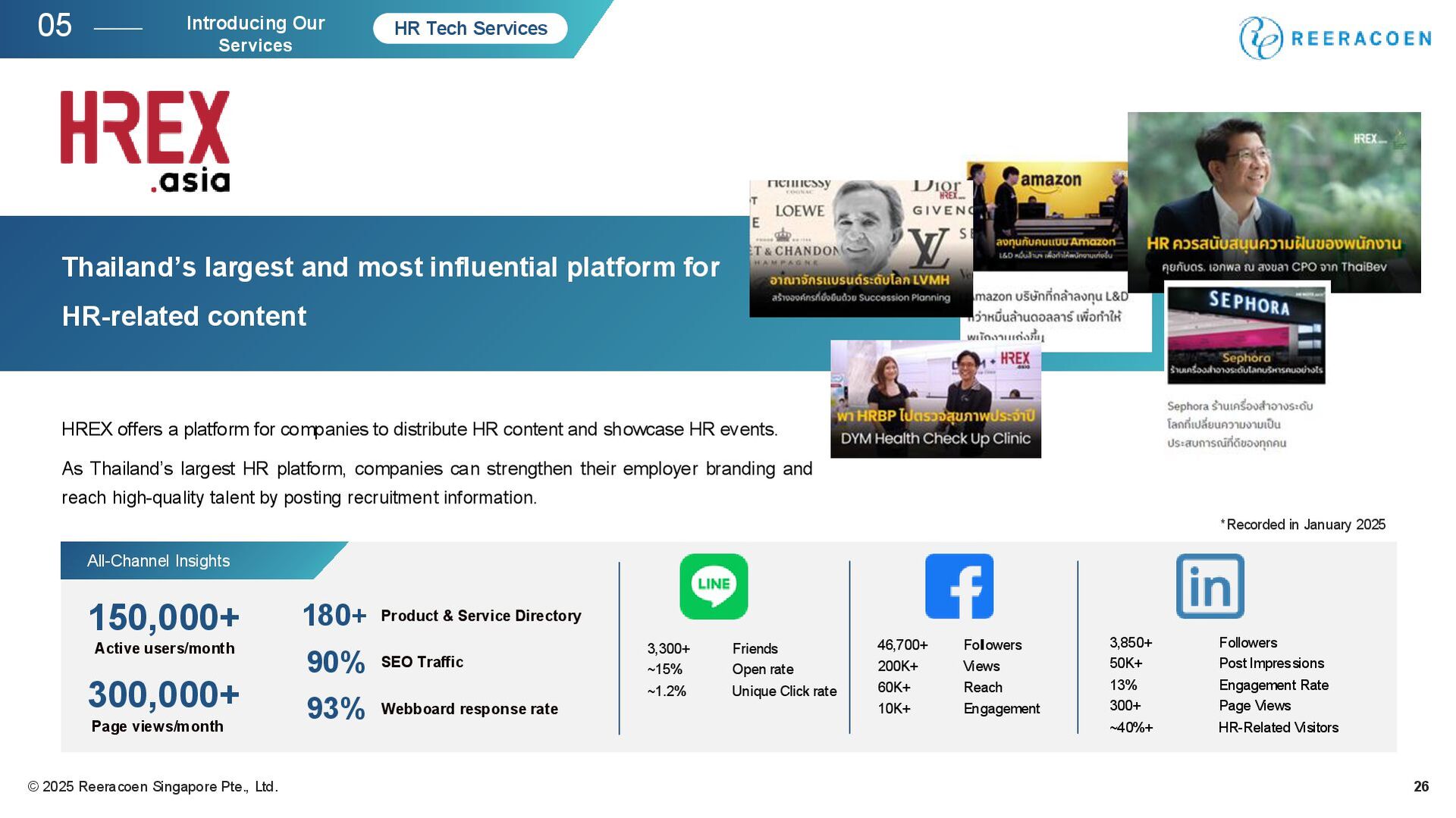Open the LVMH Succession Planning article thumbnail
The height and width of the screenshot is (818, 1456).
pyautogui.click(x=860, y=249)
